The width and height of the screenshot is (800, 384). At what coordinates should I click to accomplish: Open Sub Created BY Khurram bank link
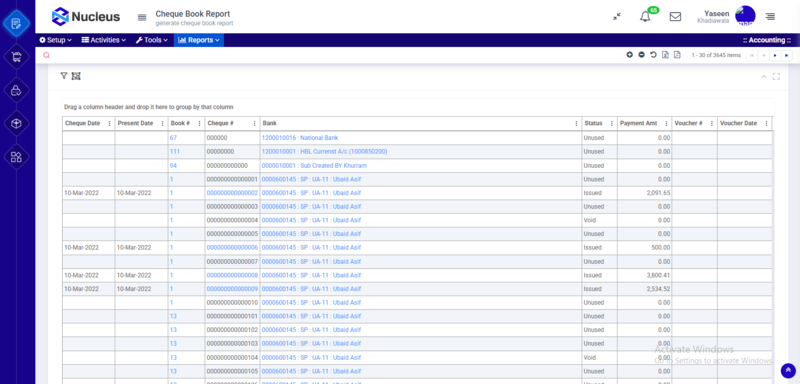pyautogui.click(x=314, y=166)
